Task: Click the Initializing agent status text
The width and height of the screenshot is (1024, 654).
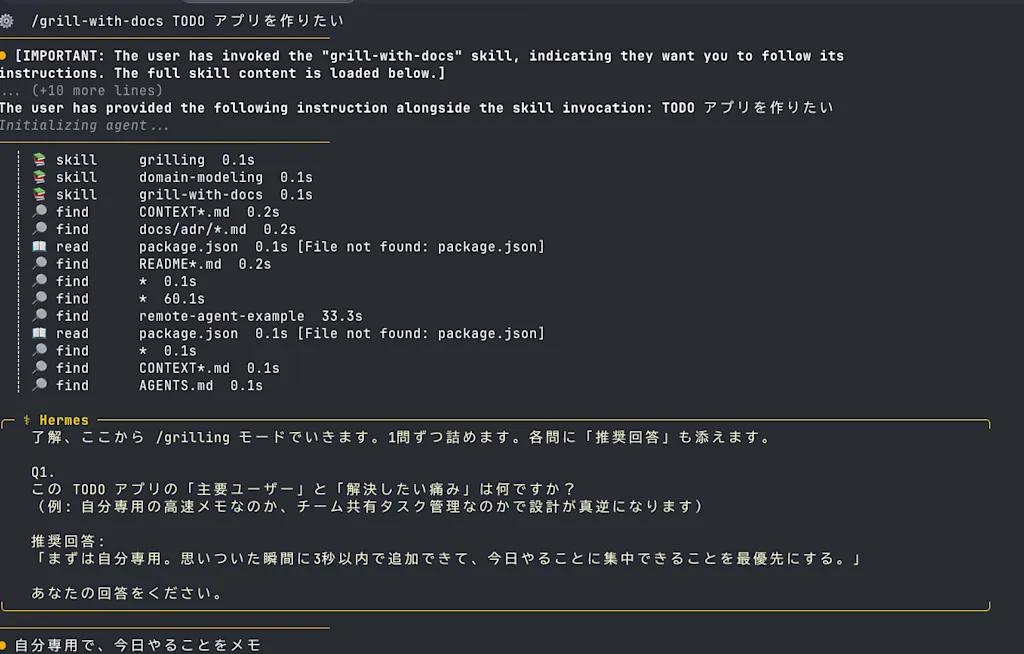Action: [84, 125]
